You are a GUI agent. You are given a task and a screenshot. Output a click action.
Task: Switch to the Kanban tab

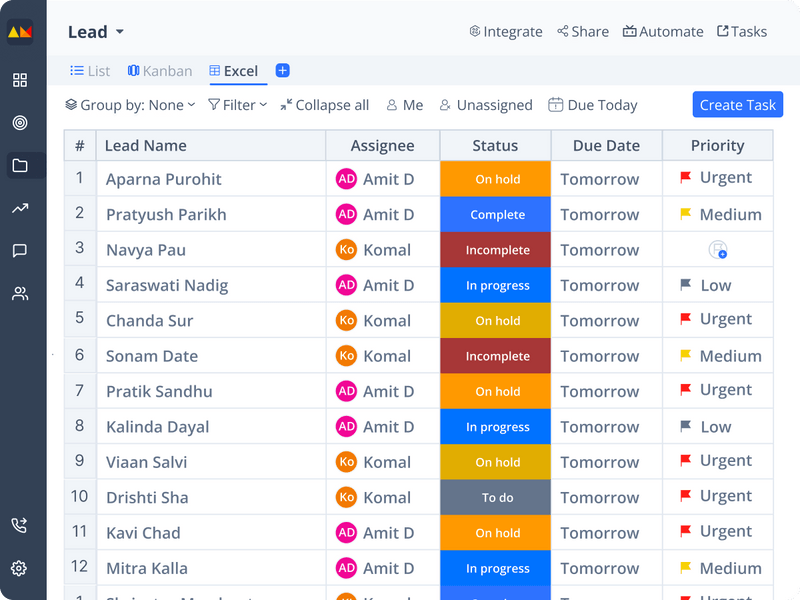click(159, 70)
